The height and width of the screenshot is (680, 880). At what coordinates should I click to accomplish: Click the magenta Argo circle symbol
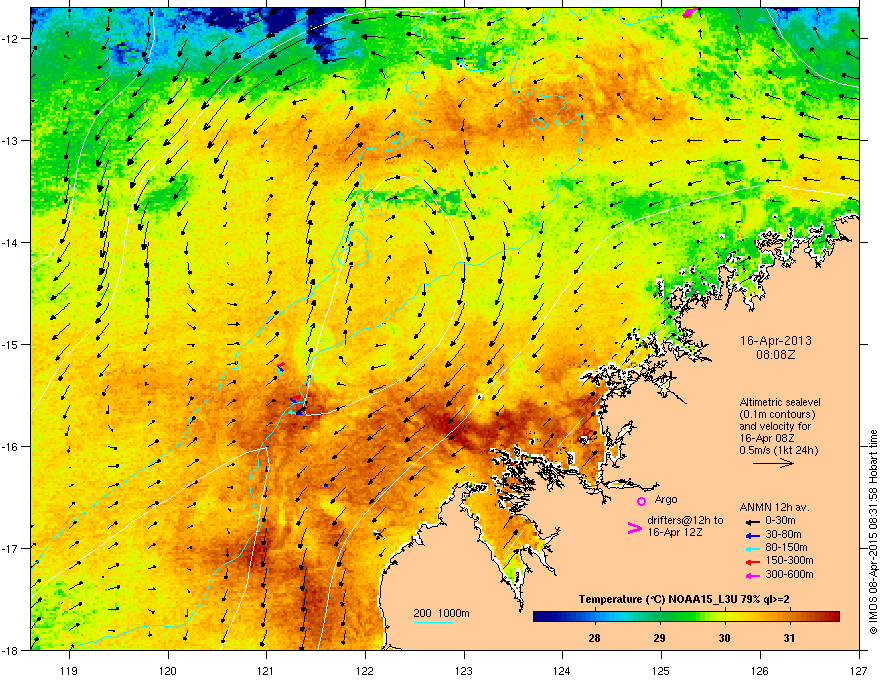click(641, 501)
